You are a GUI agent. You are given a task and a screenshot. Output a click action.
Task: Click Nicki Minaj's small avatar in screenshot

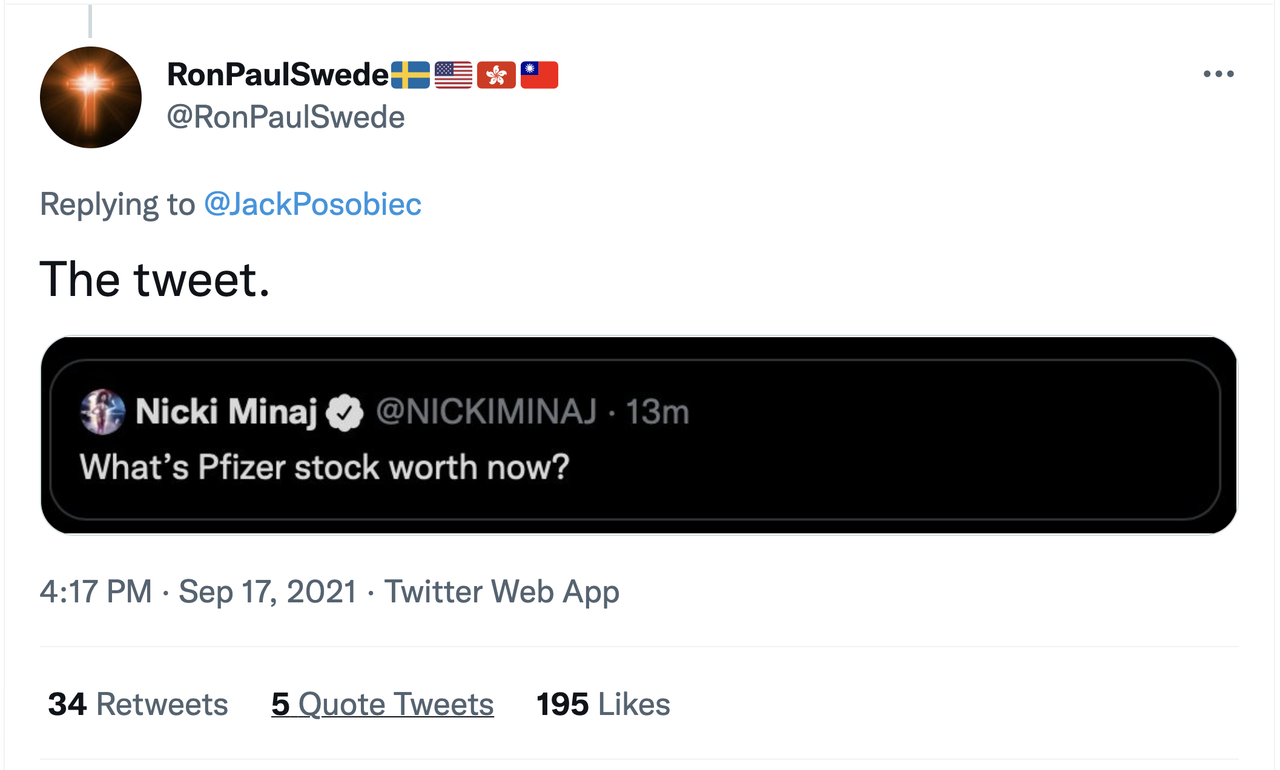(102, 412)
